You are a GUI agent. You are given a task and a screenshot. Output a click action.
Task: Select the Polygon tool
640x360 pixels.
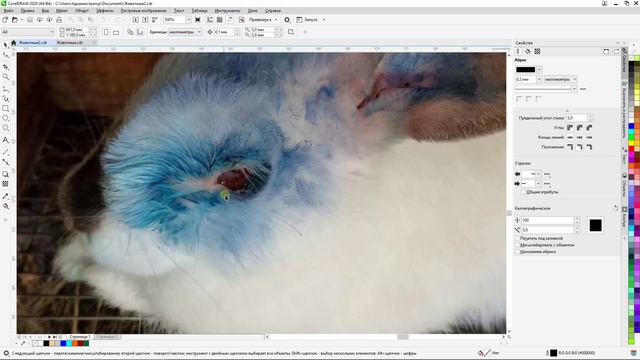click(x=5, y=128)
